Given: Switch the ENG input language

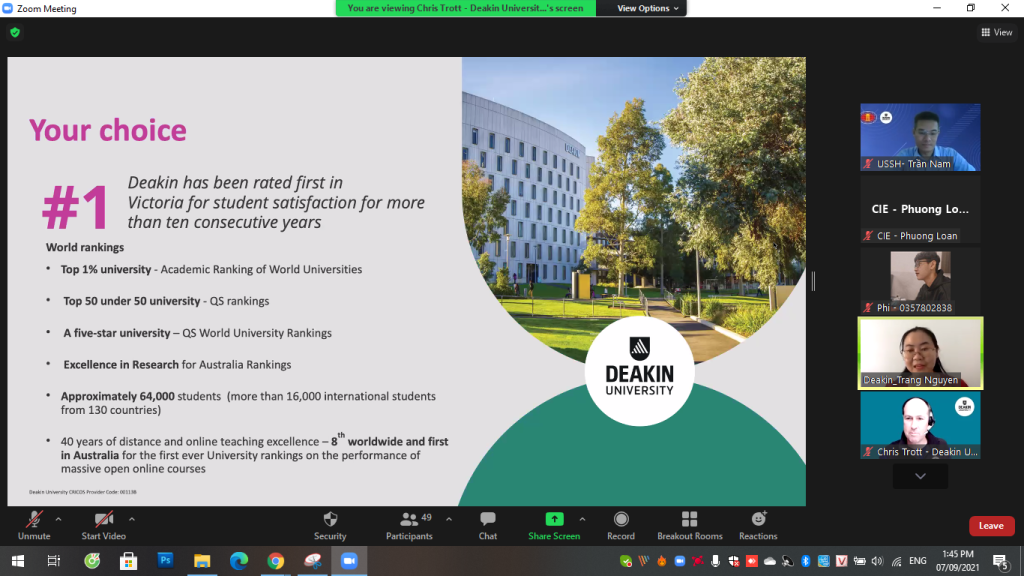Looking at the screenshot, I should [x=918, y=561].
